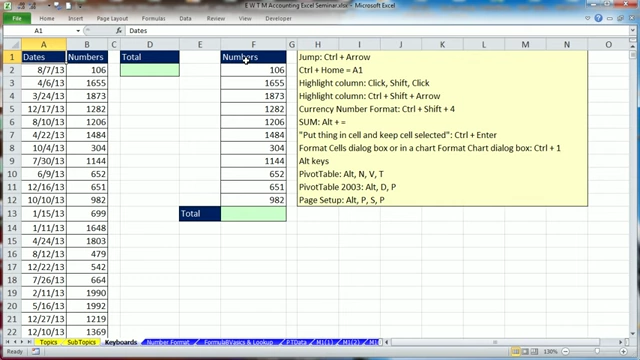This screenshot has height=360, width=640.
Task: Select the Numbers header cell in column B
Action: (87, 57)
